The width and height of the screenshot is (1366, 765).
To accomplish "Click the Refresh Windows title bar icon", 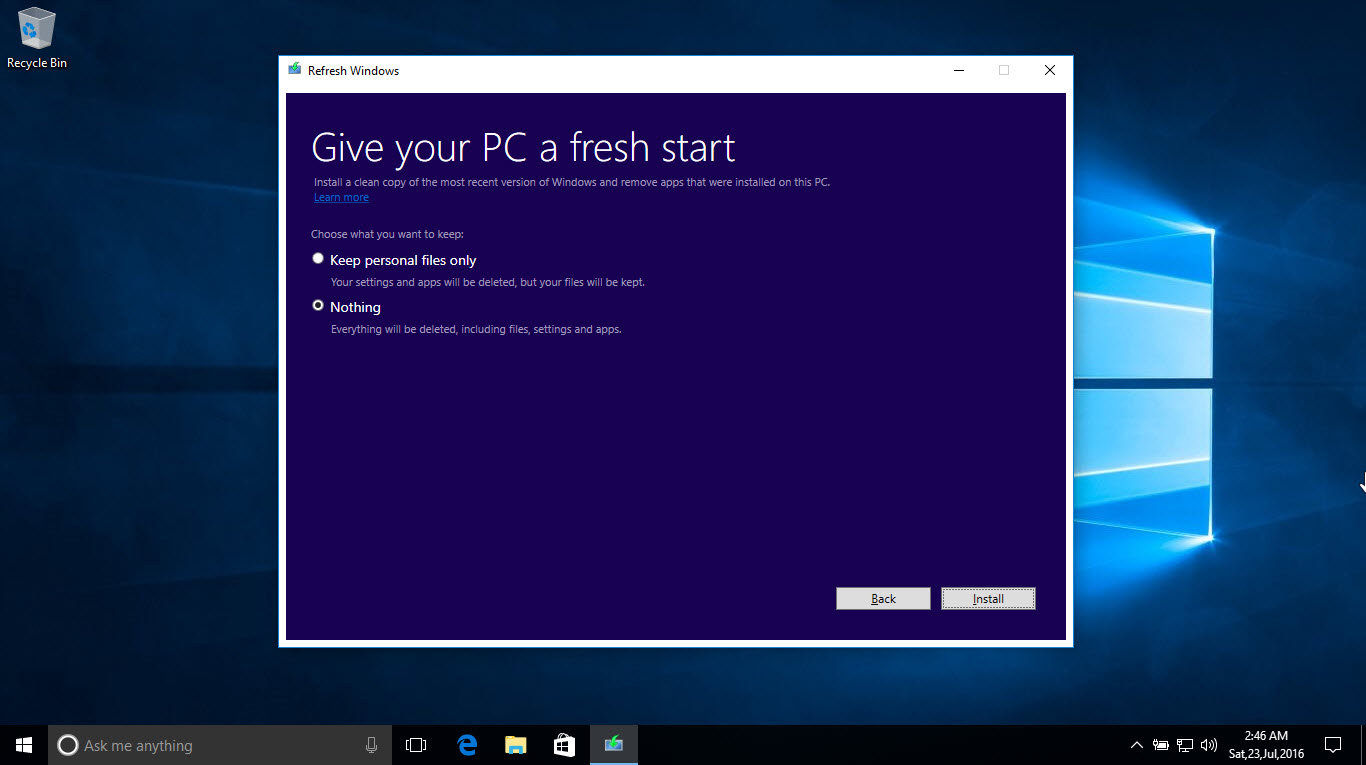I will [x=294, y=70].
